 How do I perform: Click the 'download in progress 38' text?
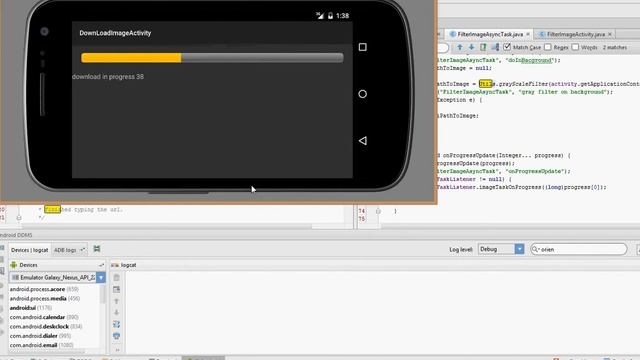click(x=108, y=77)
